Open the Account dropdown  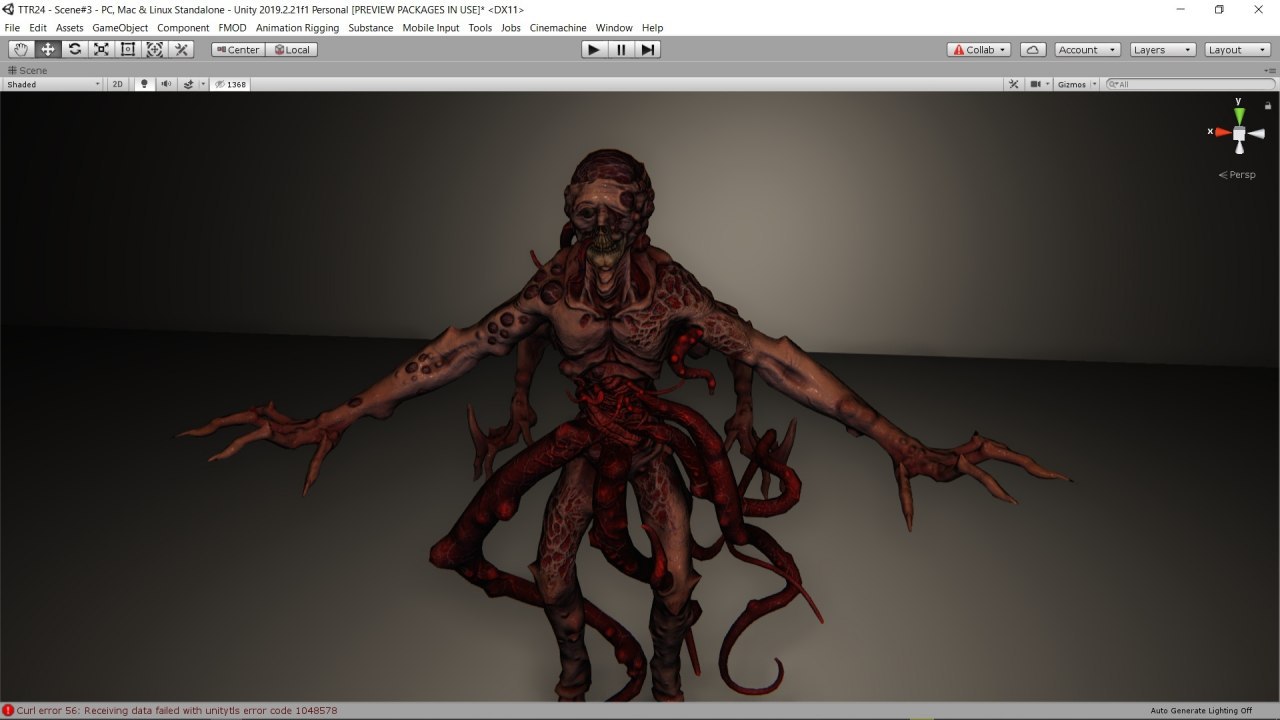(x=1088, y=49)
